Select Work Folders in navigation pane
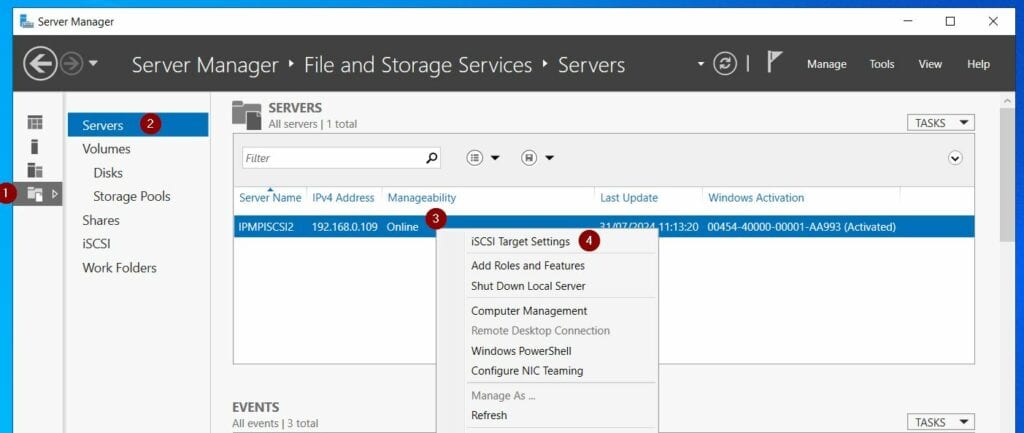Viewport: 1024px width, 433px height. click(120, 268)
